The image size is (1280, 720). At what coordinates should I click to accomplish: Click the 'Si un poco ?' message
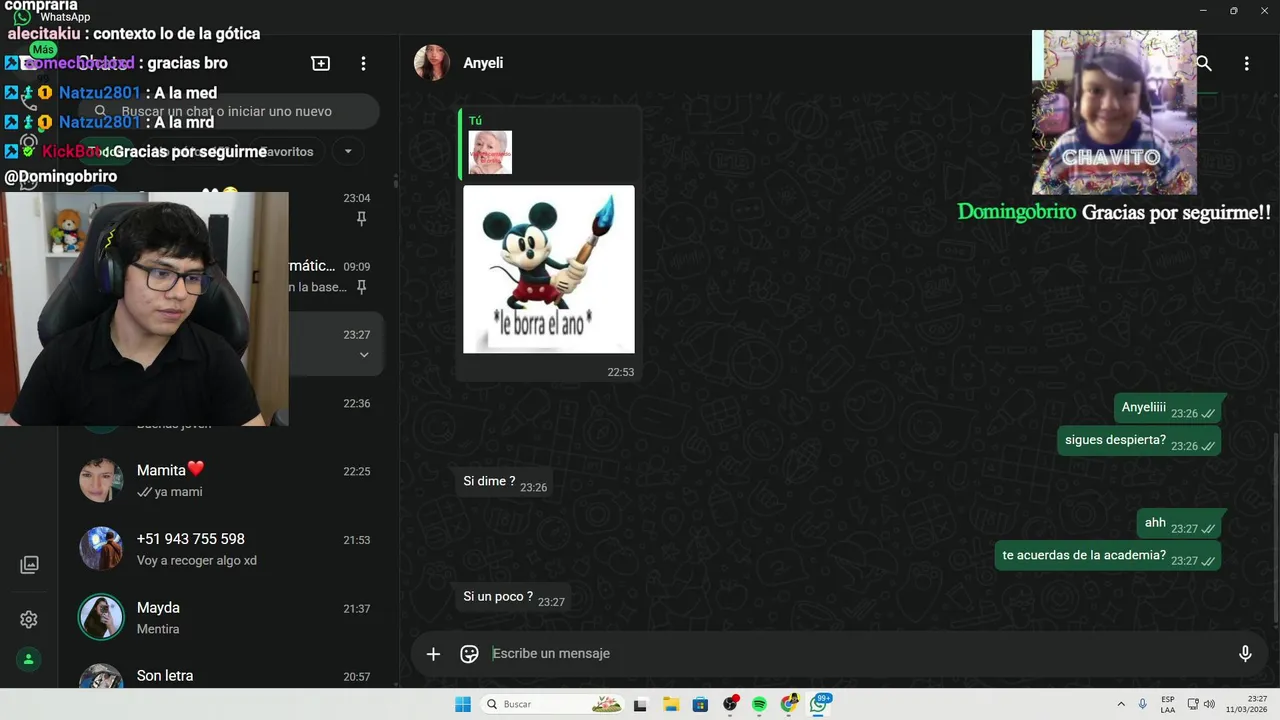(513, 598)
